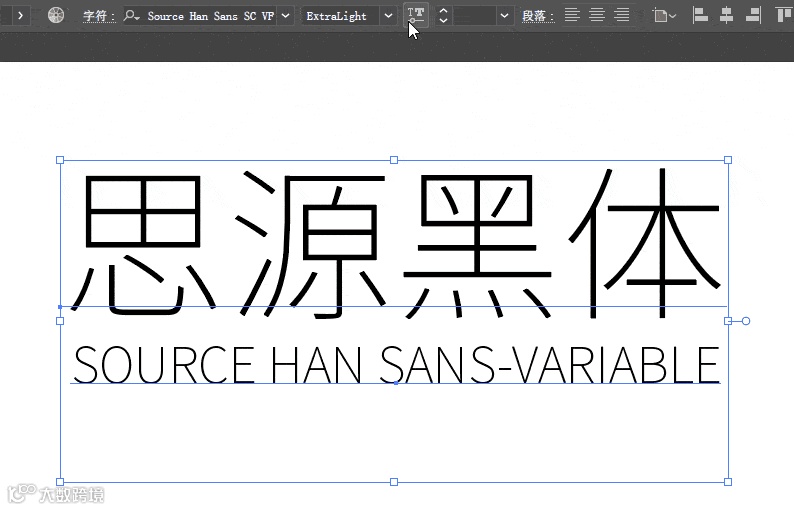Click the SOURCE HAN SANS-VARIABLE text line
This screenshot has height=510, width=794.
pos(396,365)
